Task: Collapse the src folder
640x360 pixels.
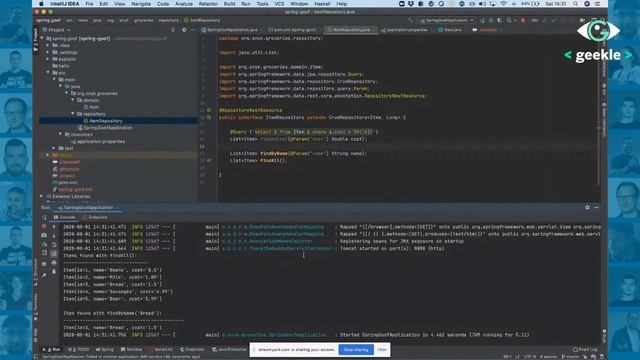Action: 48,73
